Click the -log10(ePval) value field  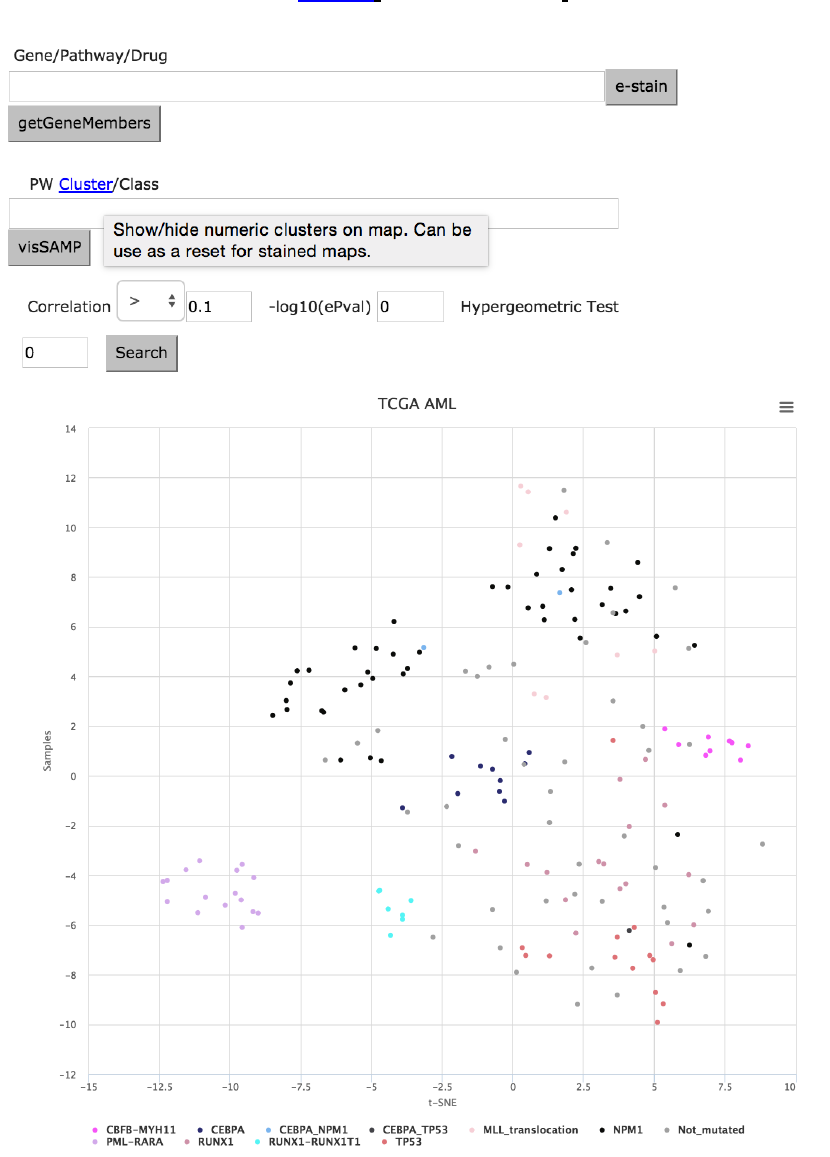pyautogui.click(x=410, y=307)
